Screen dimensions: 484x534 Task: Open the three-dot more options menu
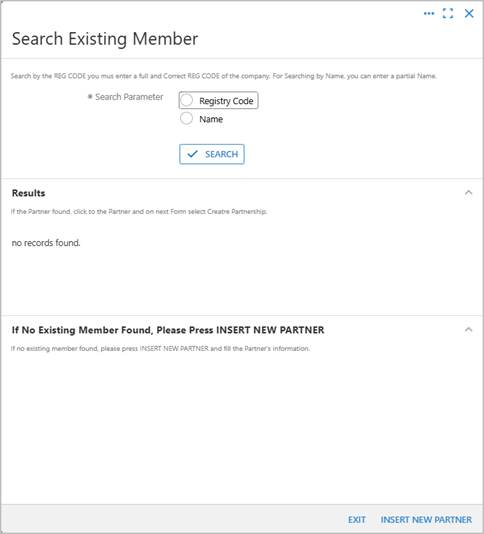pos(429,14)
